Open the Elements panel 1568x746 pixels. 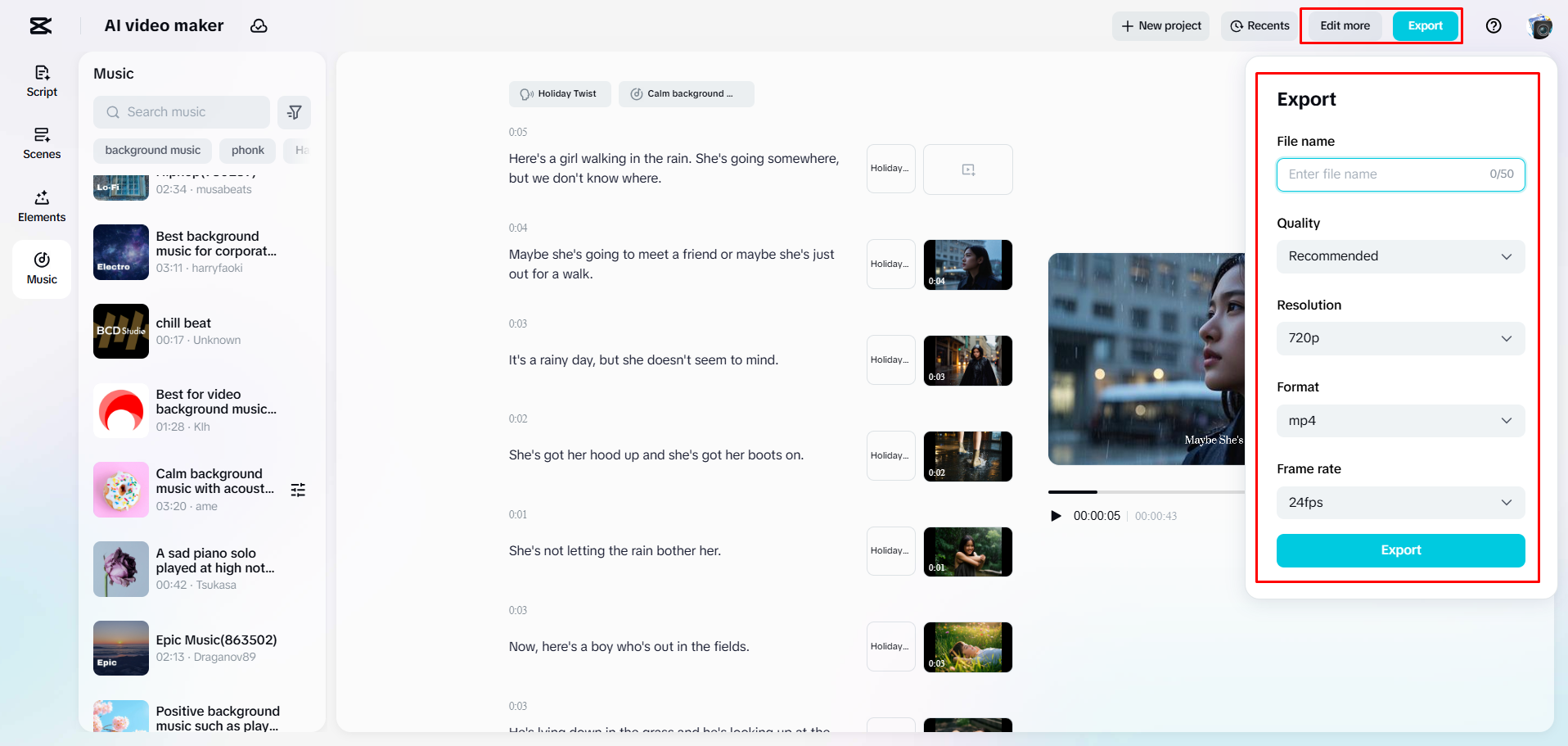42,206
